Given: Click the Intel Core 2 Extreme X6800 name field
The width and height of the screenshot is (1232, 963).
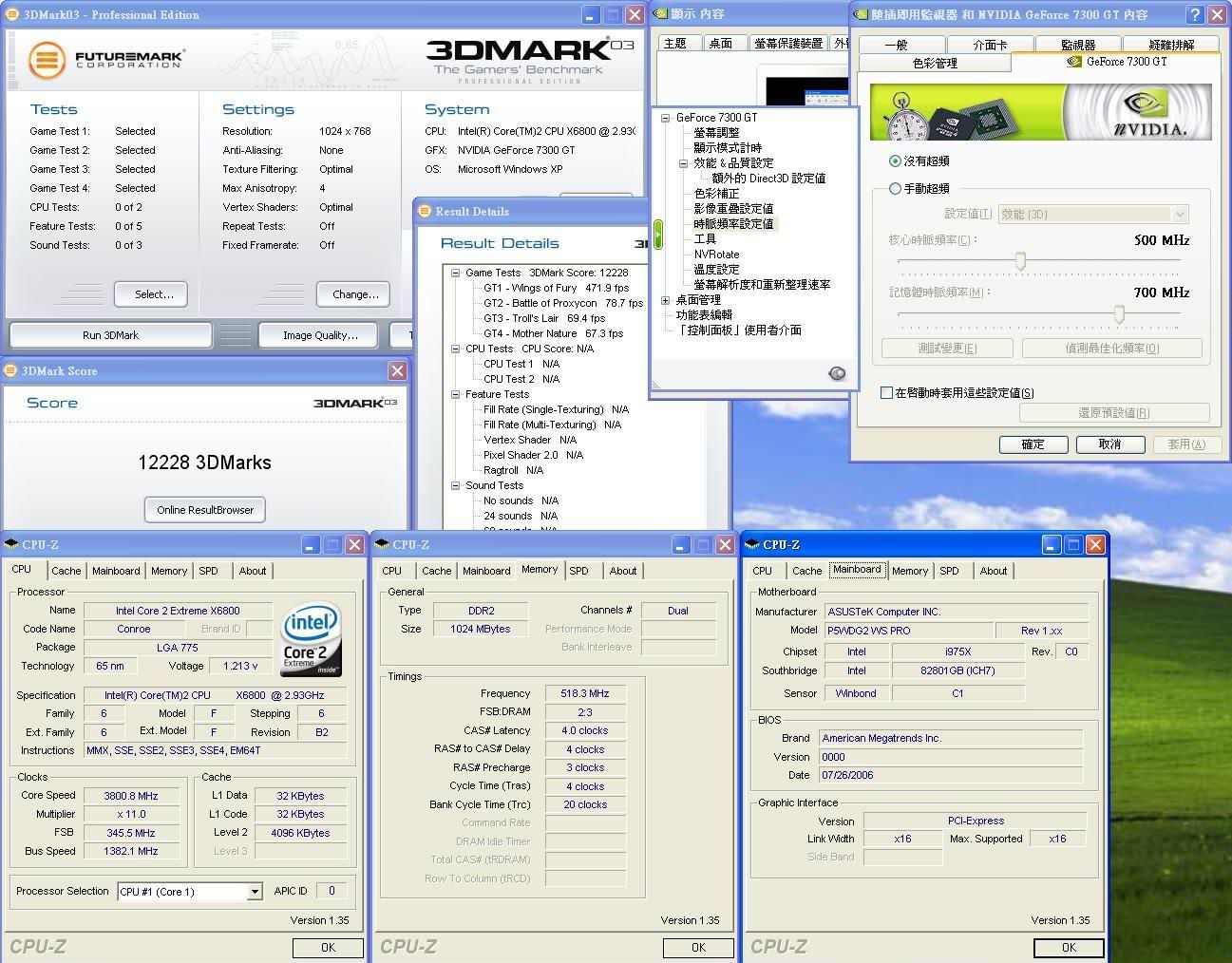Looking at the screenshot, I should tap(178, 611).
